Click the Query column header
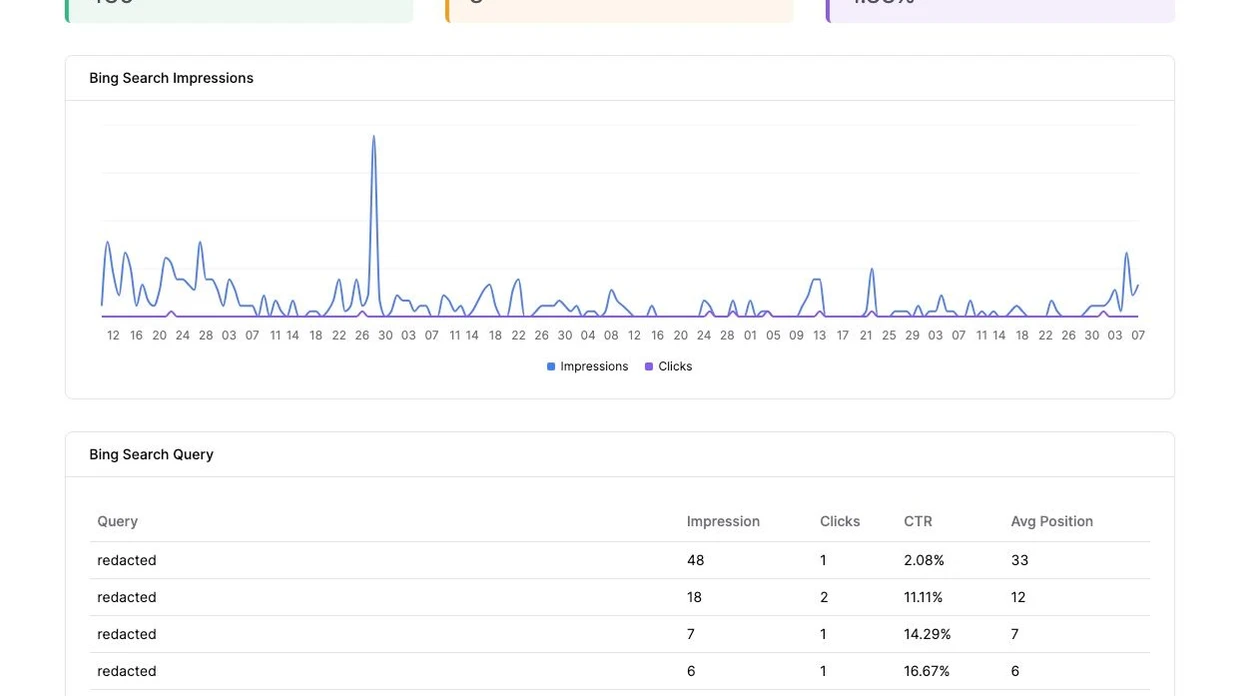Image resolution: width=1237 pixels, height=696 pixels. (x=117, y=521)
